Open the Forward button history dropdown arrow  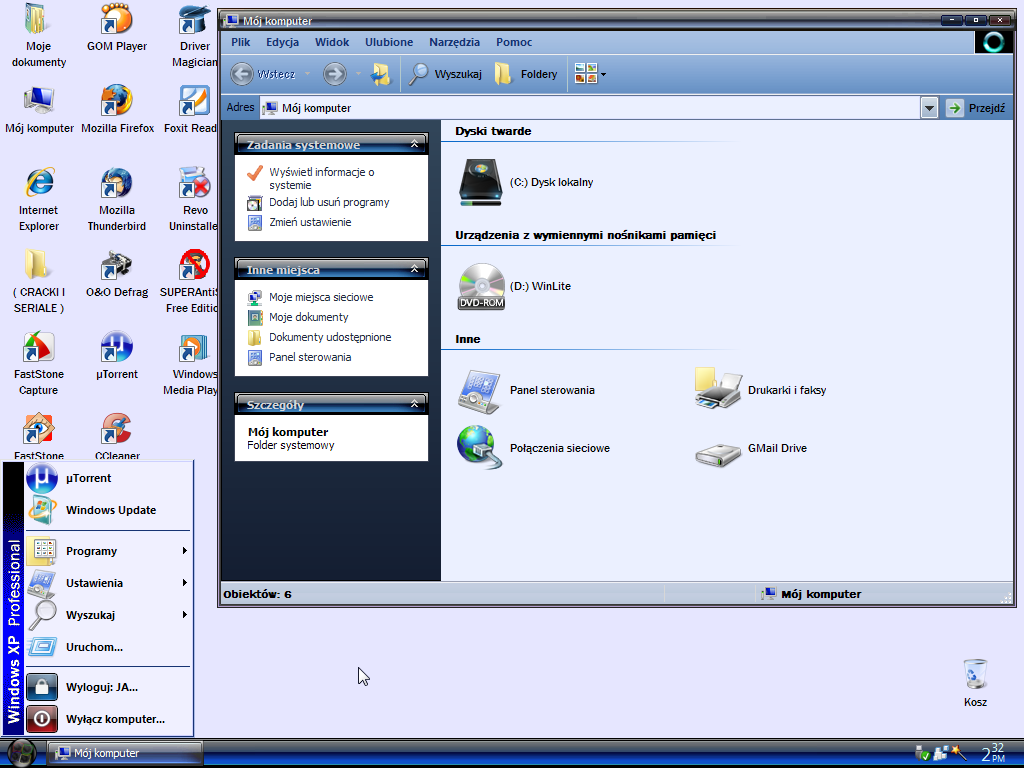(x=358, y=74)
